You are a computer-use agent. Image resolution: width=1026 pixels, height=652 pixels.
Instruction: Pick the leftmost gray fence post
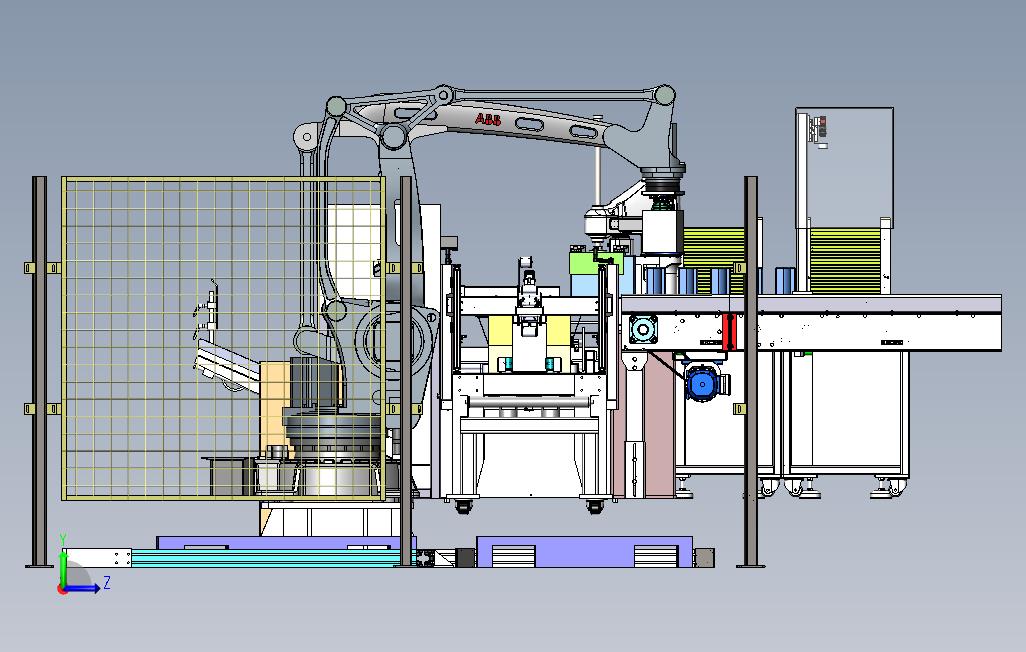click(x=40, y=372)
